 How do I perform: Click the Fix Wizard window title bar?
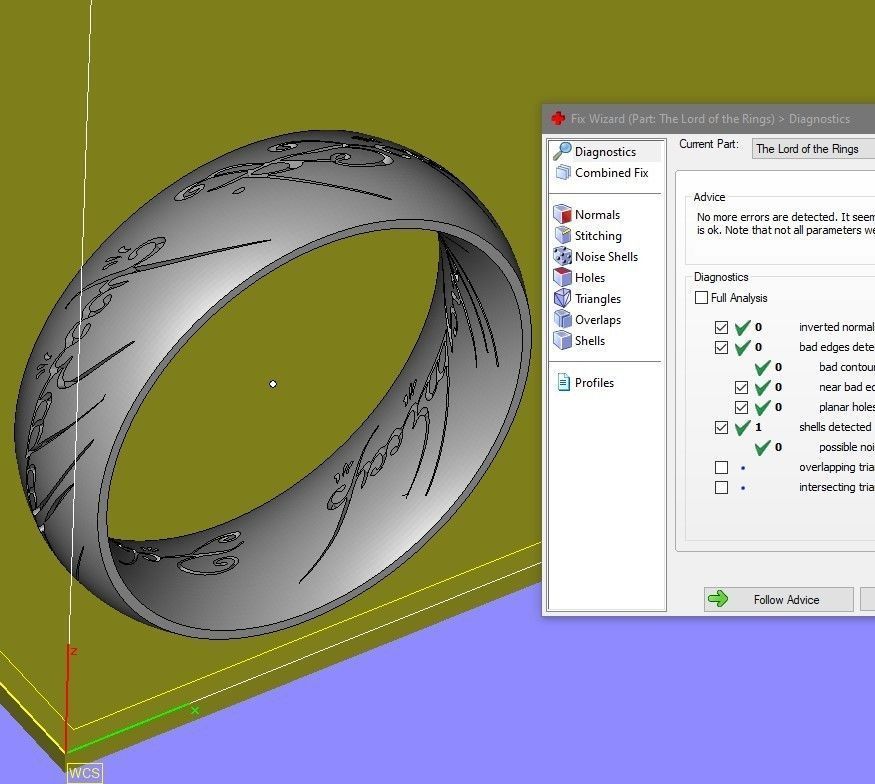[x=708, y=118]
